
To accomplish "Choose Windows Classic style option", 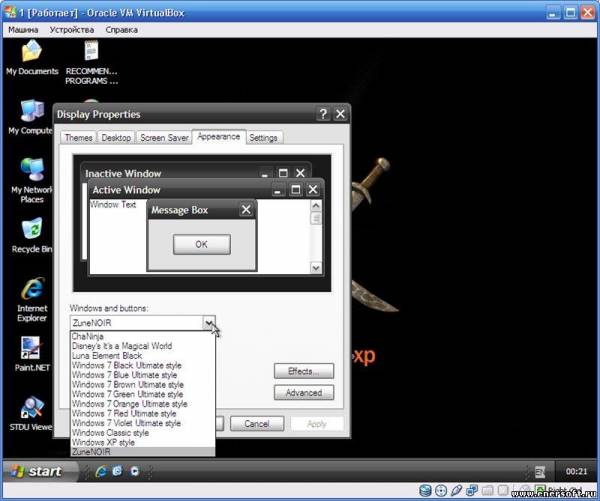I will point(142,432).
